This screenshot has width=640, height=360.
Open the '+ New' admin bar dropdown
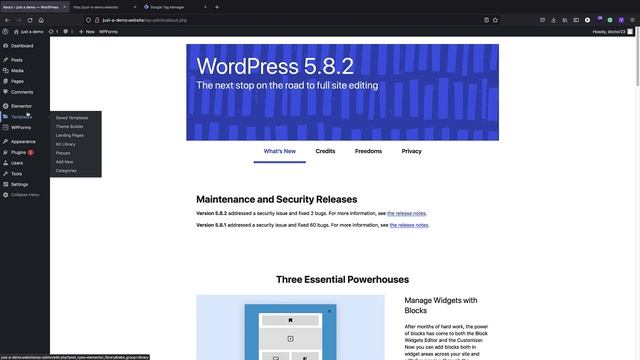87,31
